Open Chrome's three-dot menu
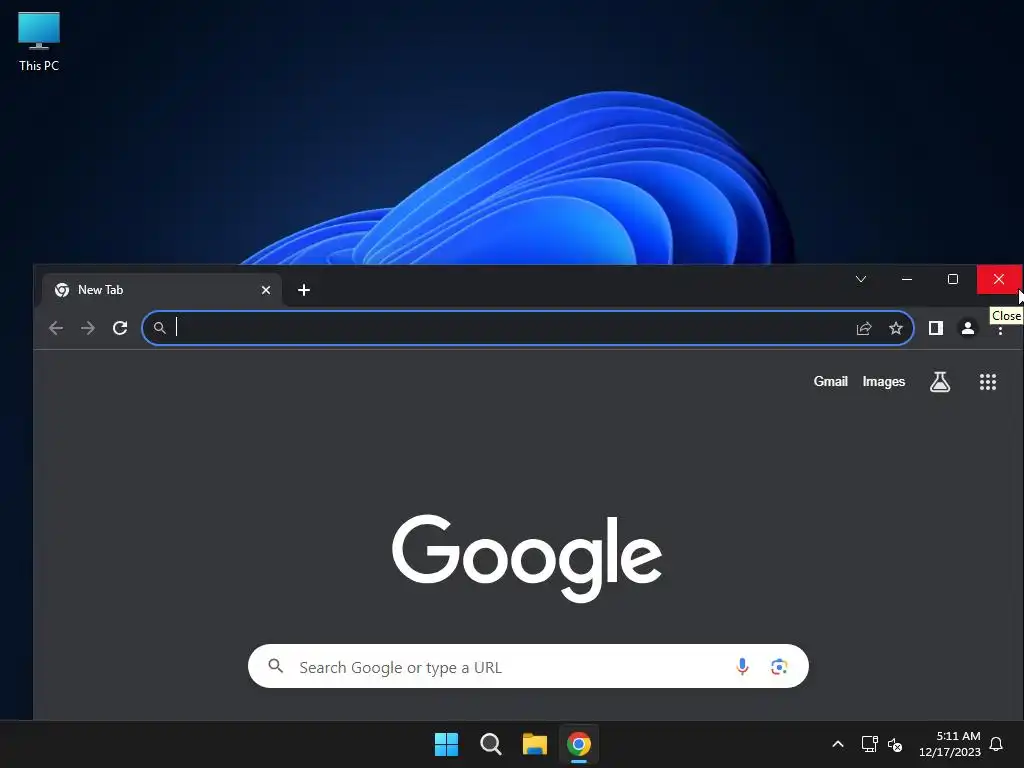This screenshot has height=768, width=1024. (x=1000, y=330)
